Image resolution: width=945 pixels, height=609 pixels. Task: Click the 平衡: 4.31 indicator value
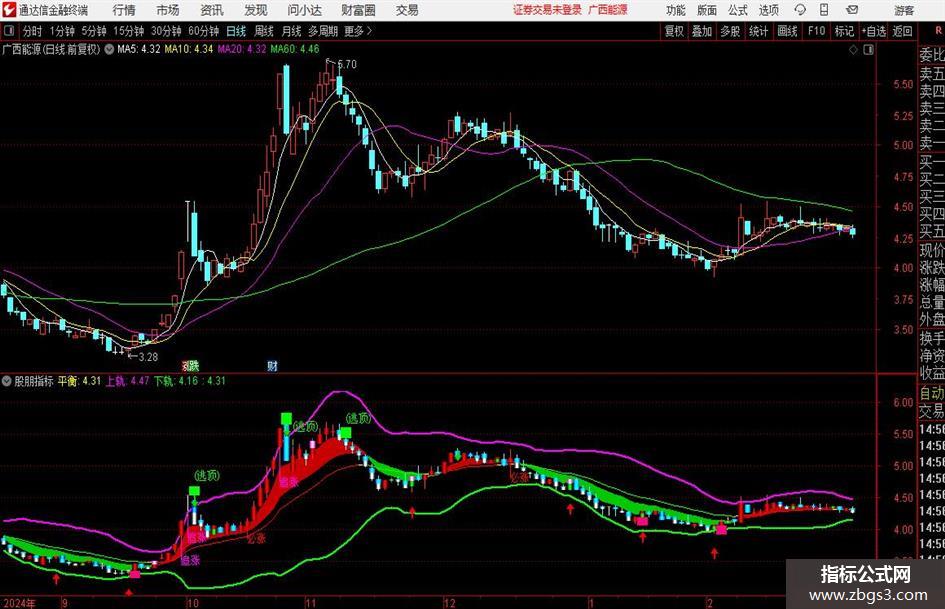coord(80,381)
